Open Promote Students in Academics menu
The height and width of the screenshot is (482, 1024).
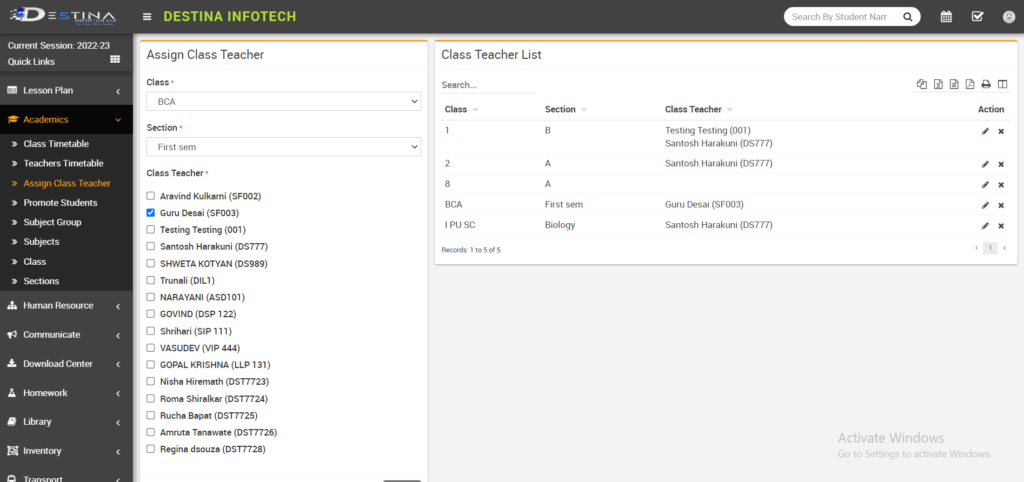coord(60,203)
